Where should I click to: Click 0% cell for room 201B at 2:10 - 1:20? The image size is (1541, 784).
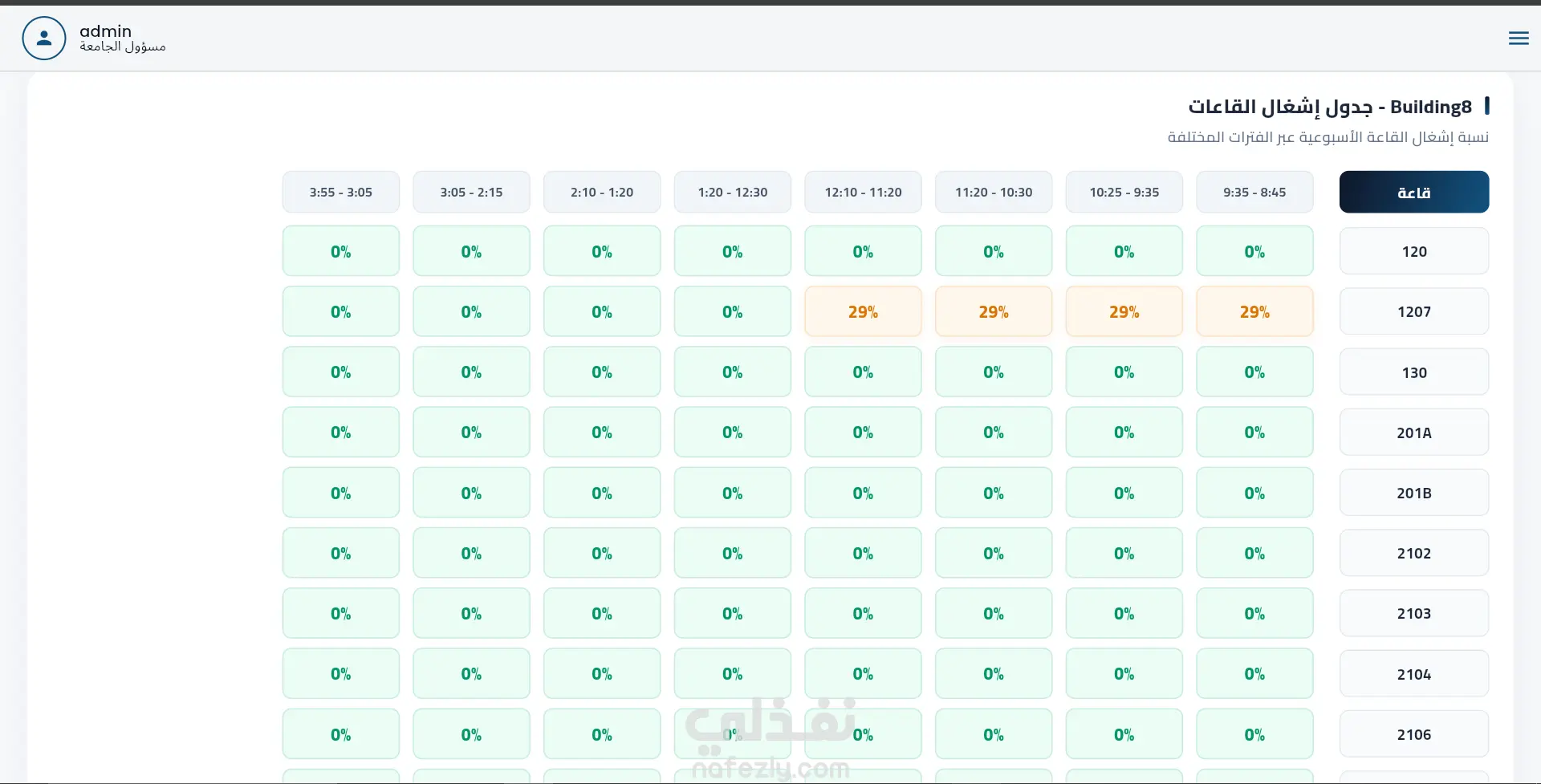(x=602, y=493)
